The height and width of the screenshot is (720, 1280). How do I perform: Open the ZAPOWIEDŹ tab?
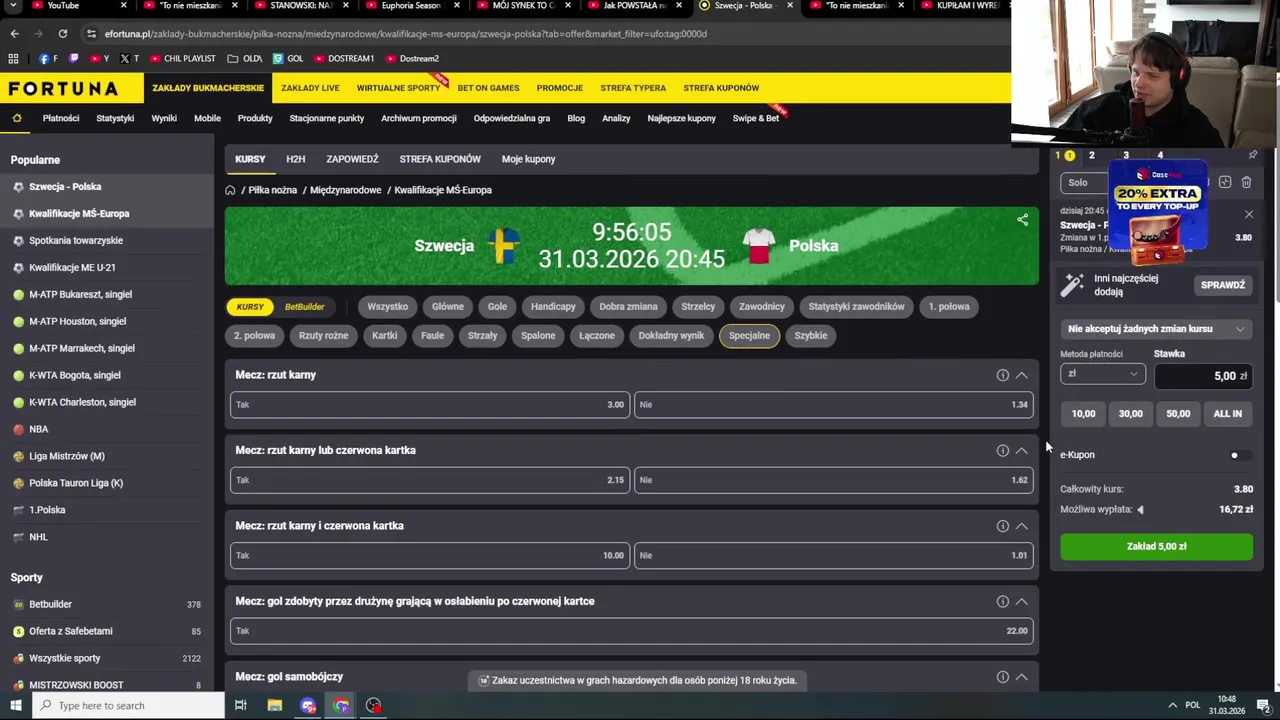[x=352, y=159]
